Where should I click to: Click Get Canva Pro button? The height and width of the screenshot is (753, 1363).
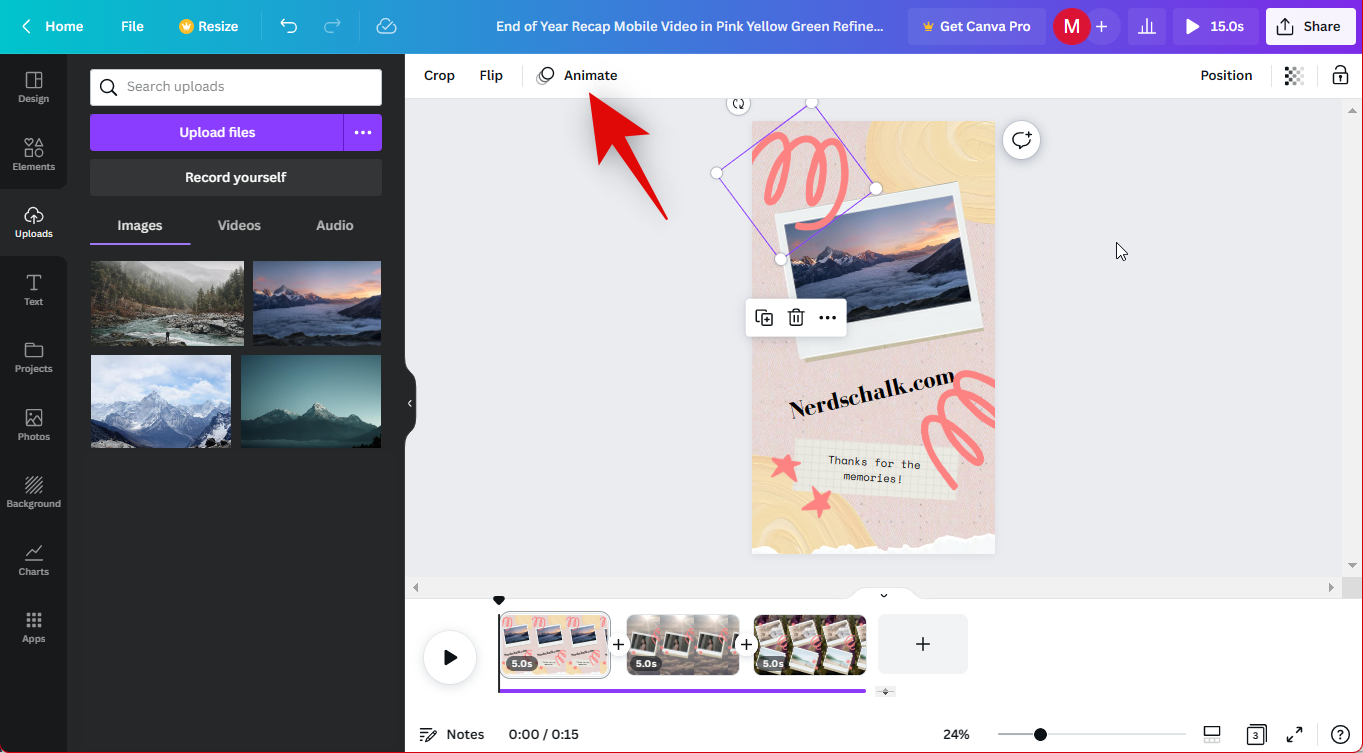click(976, 27)
